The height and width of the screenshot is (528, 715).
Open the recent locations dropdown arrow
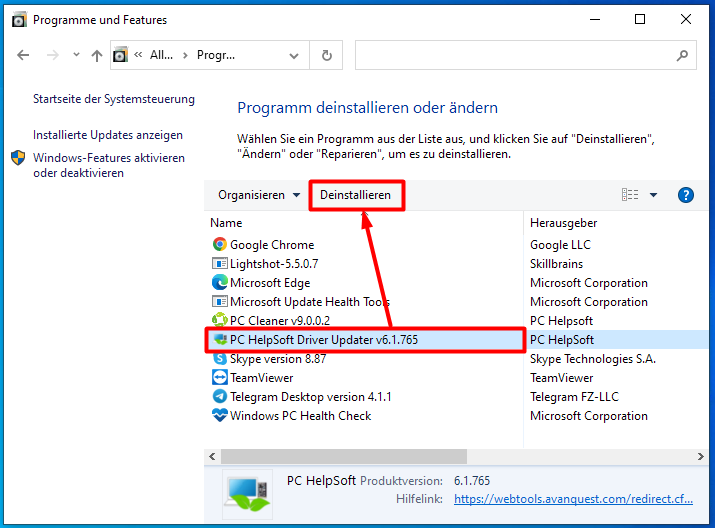point(76,55)
